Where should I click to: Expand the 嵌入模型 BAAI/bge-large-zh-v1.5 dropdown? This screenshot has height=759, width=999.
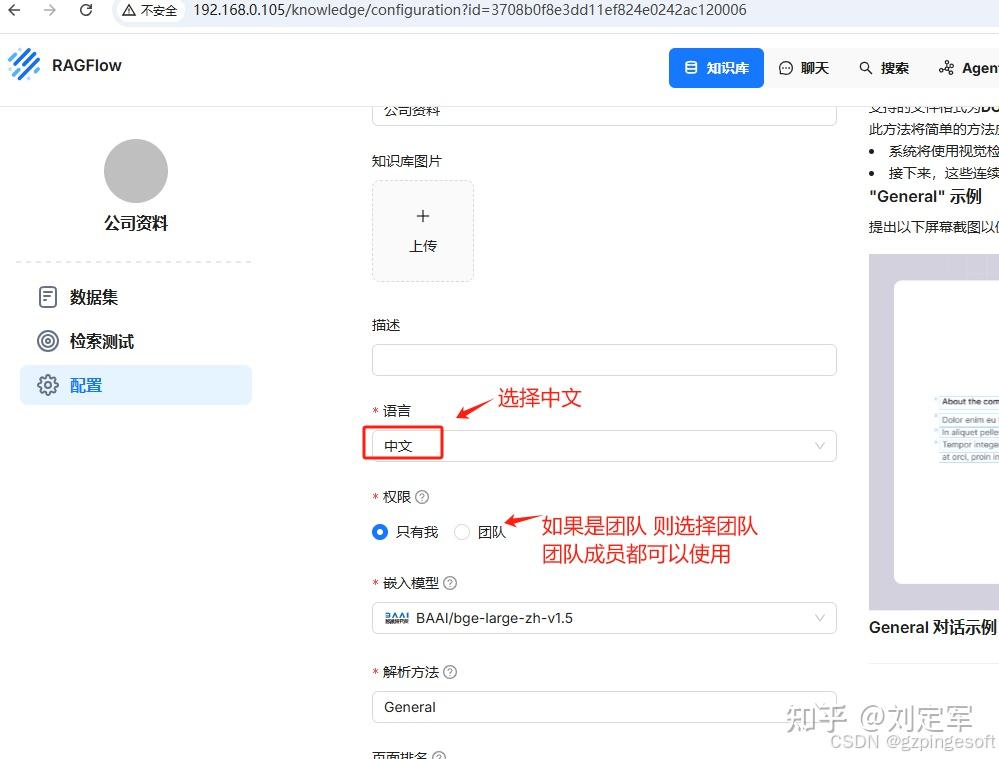coord(603,618)
